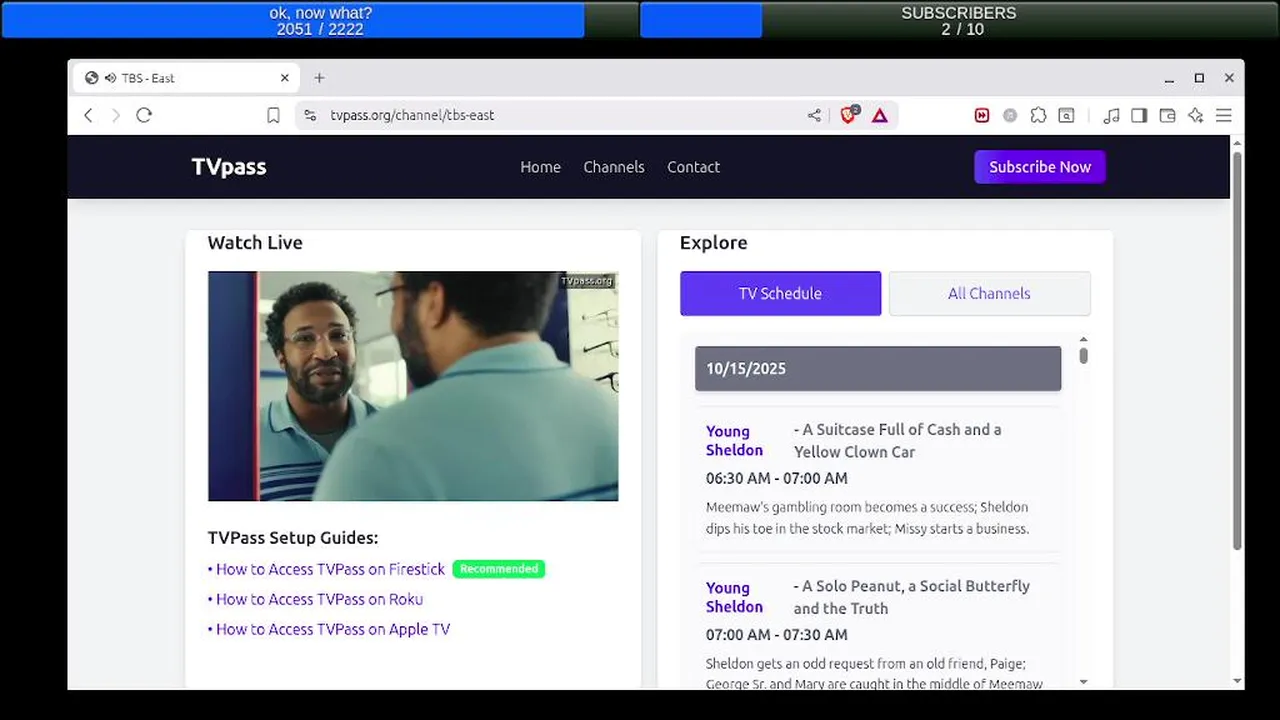Click the share icon in address bar
Image resolution: width=1280 pixels, height=720 pixels.
(814, 116)
